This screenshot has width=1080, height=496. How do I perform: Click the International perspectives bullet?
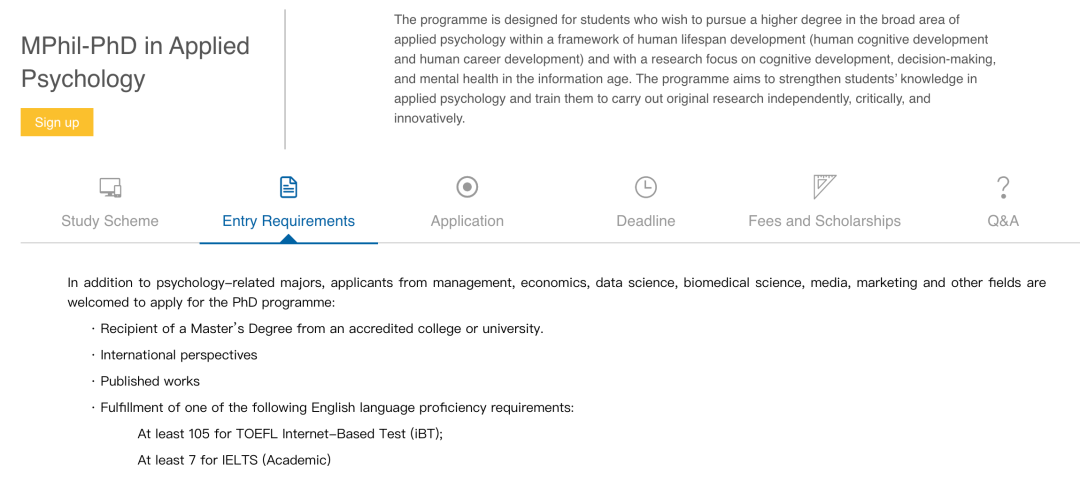click(x=174, y=355)
